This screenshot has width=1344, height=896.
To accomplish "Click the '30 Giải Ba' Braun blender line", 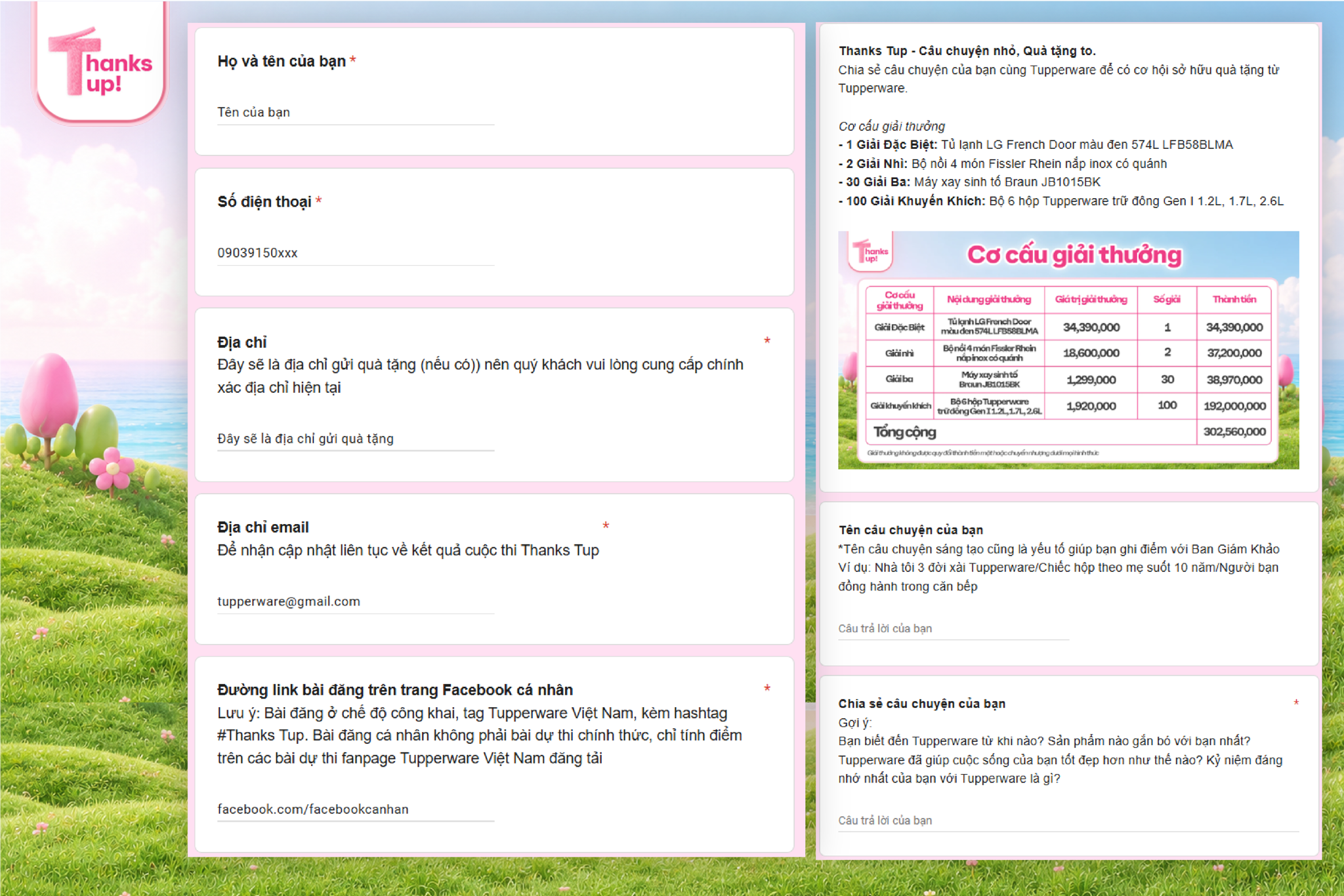I will (x=970, y=182).
